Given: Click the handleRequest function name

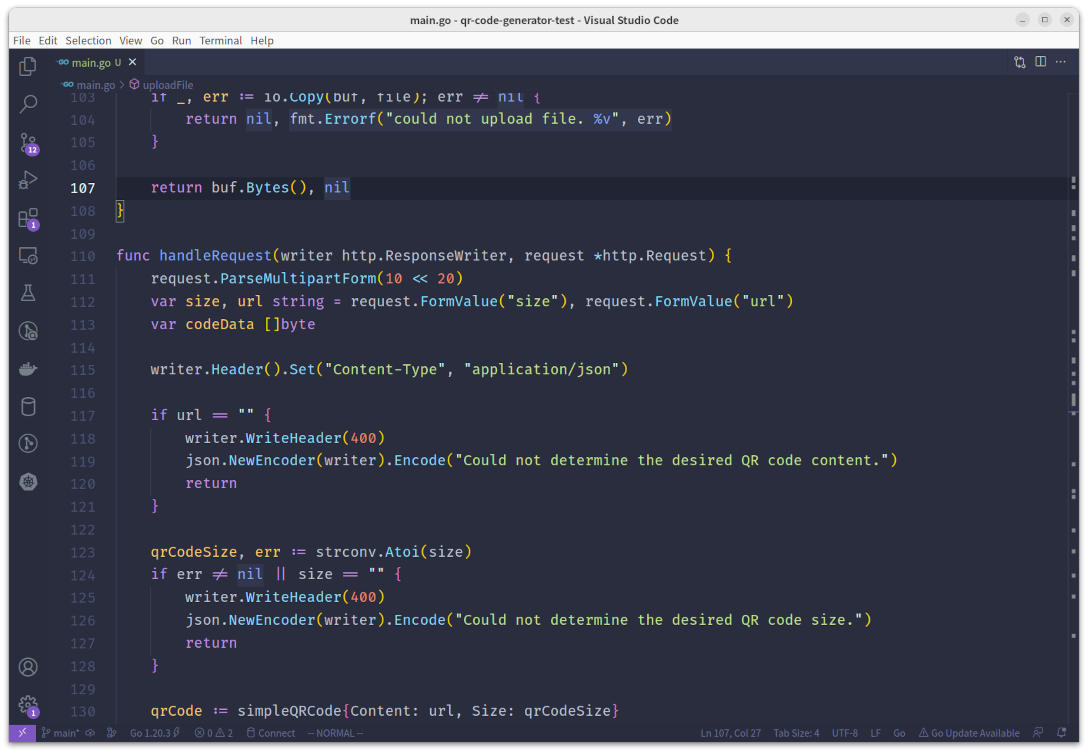Looking at the screenshot, I should [215, 255].
